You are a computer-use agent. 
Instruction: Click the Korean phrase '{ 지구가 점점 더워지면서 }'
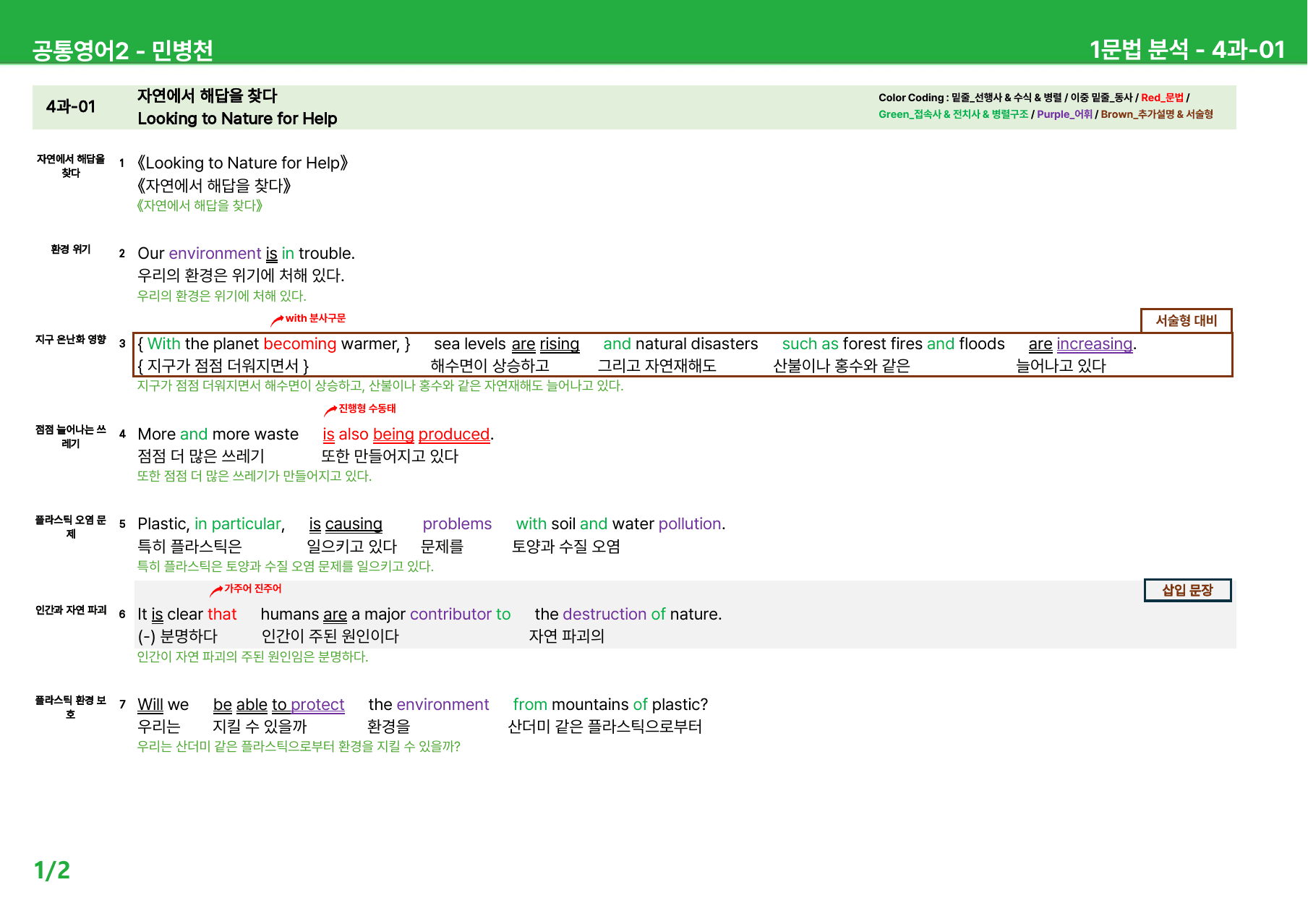(223, 366)
